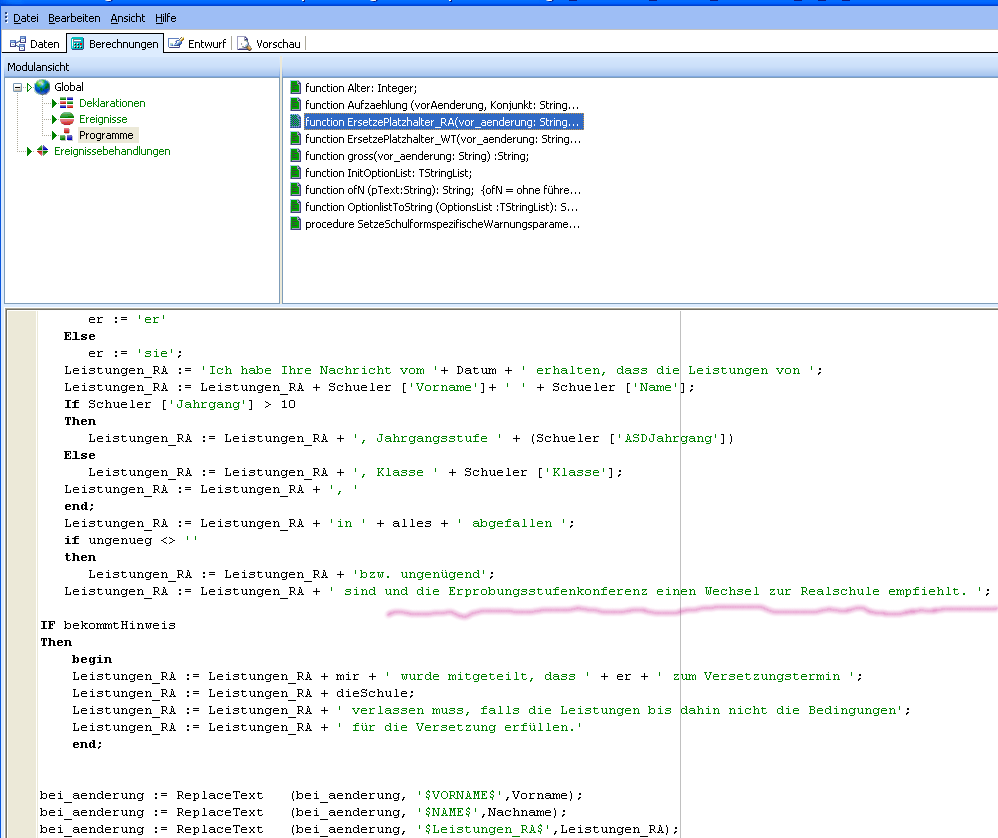Click code line with '$Leistungen_RA$'
The image size is (998, 838).
pos(359,829)
